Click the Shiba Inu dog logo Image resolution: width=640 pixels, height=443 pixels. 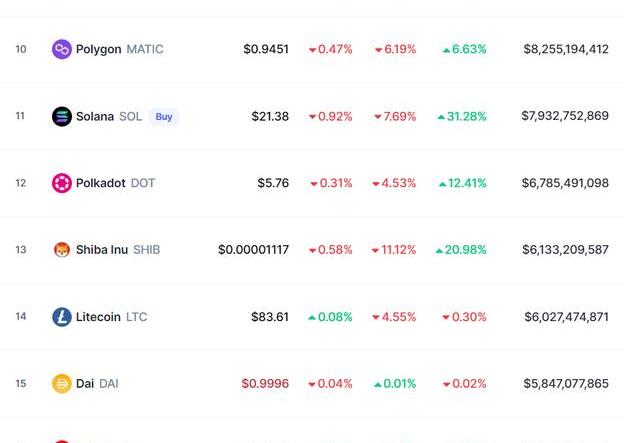point(62,249)
